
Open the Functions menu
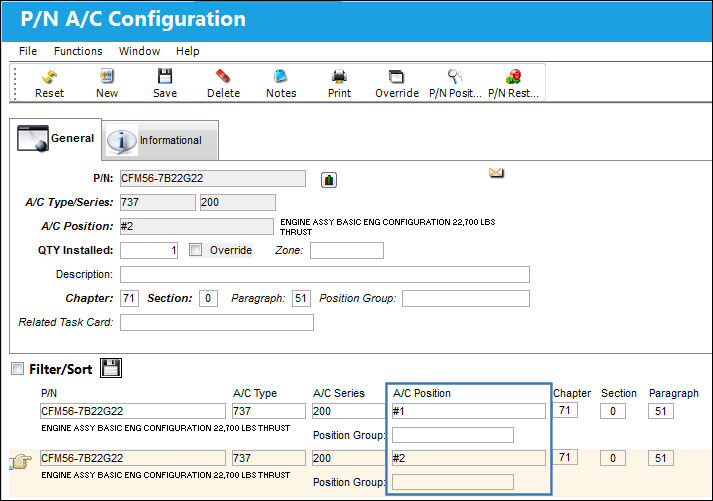pyautogui.click(x=78, y=51)
